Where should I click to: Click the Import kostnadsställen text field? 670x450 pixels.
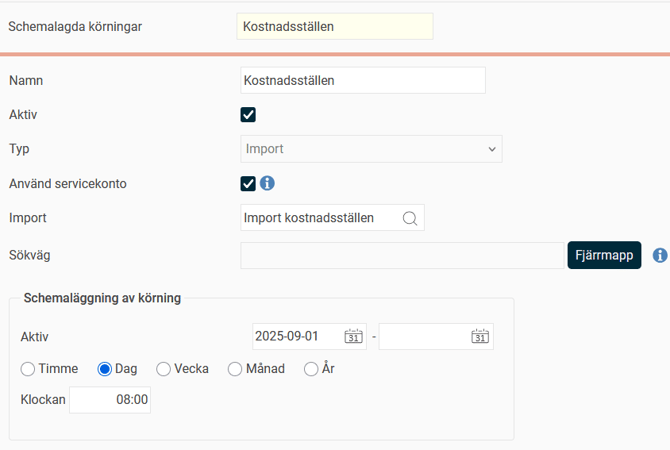coord(318,218)
